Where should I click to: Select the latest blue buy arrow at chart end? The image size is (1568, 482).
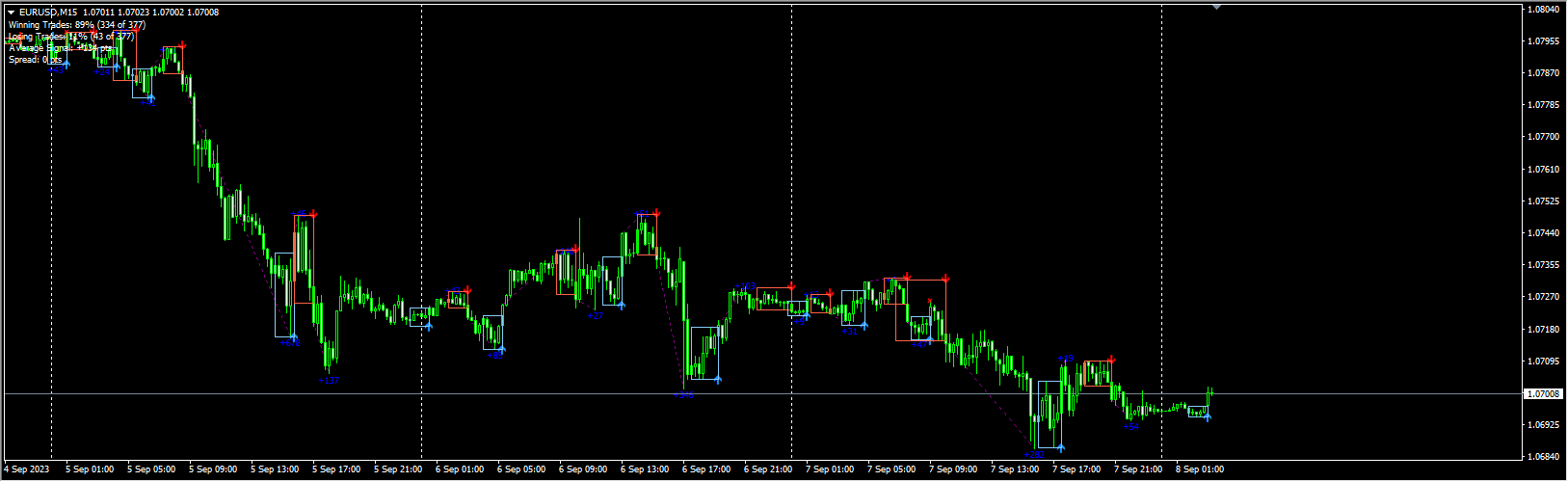pyautogui.click(x=1208, y=417)
